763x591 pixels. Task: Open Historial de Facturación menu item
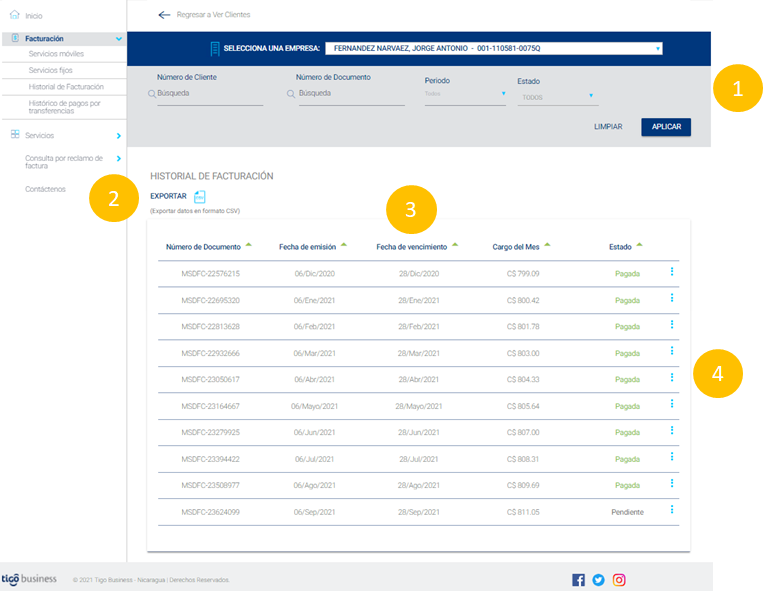(x=66, y=87)
